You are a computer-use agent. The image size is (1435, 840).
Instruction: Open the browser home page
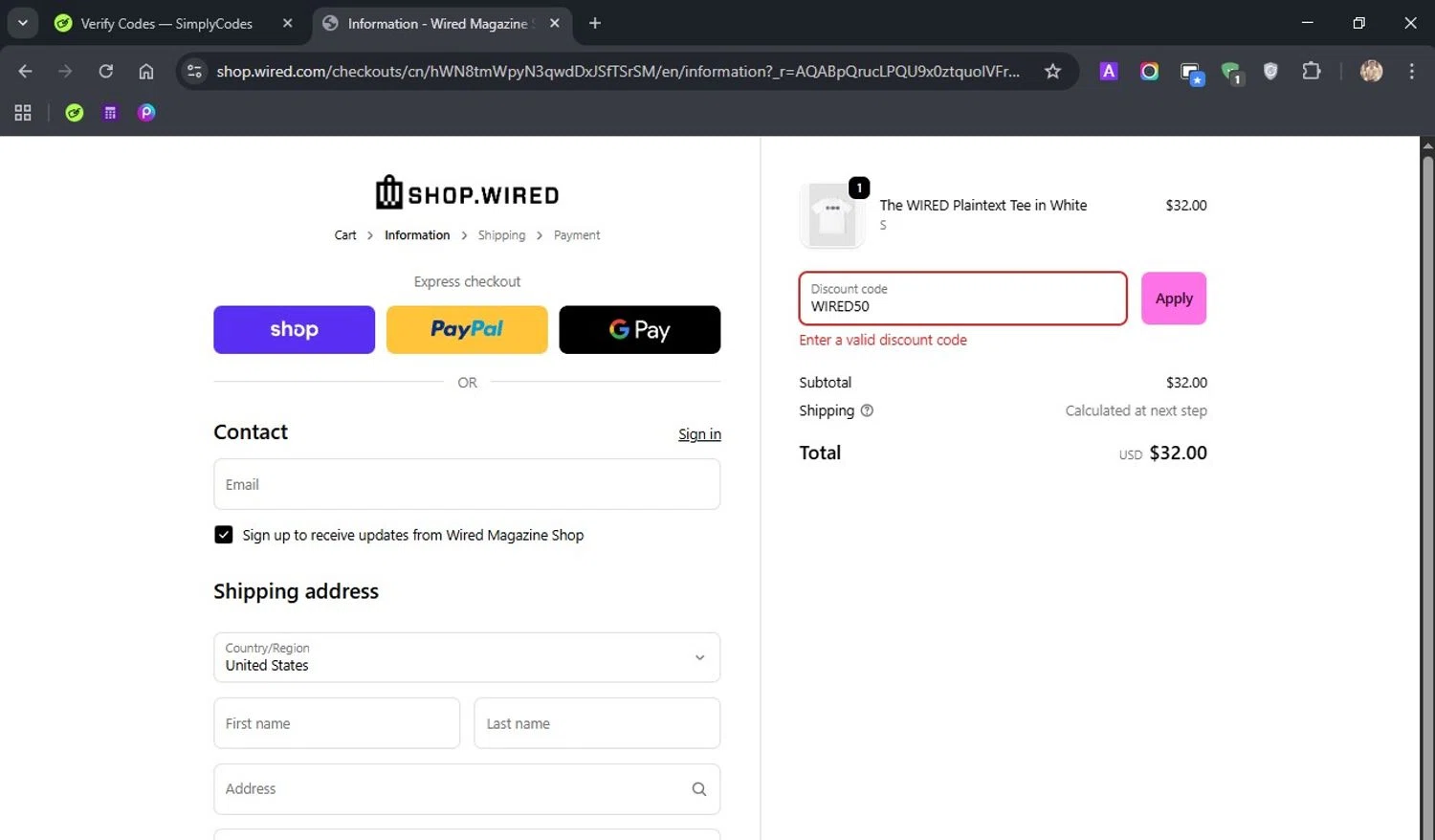coord(145,71)
